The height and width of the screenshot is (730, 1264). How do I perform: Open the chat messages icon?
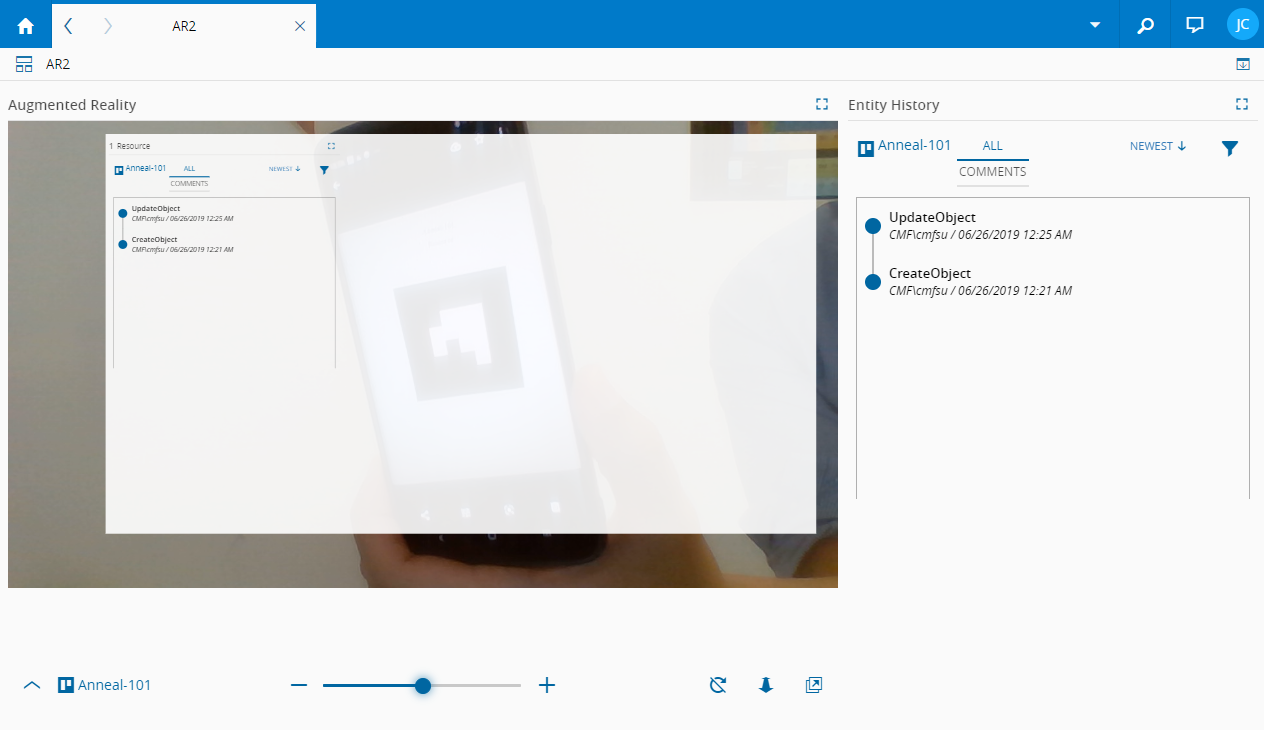(1194, 25)
